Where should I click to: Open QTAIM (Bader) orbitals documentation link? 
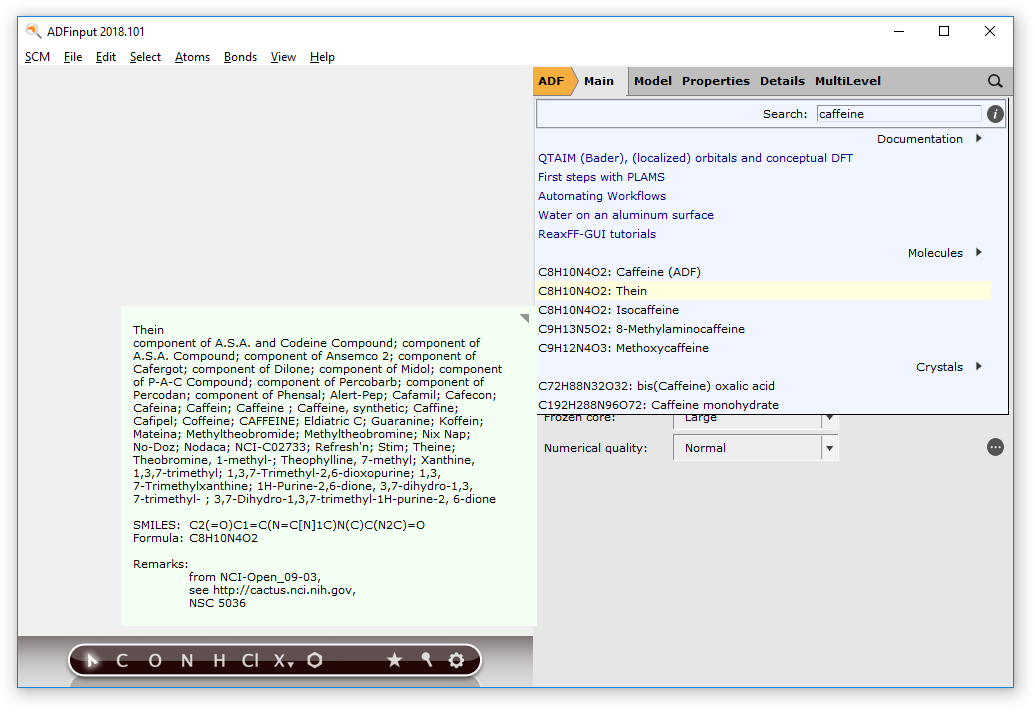coord(695,158)
